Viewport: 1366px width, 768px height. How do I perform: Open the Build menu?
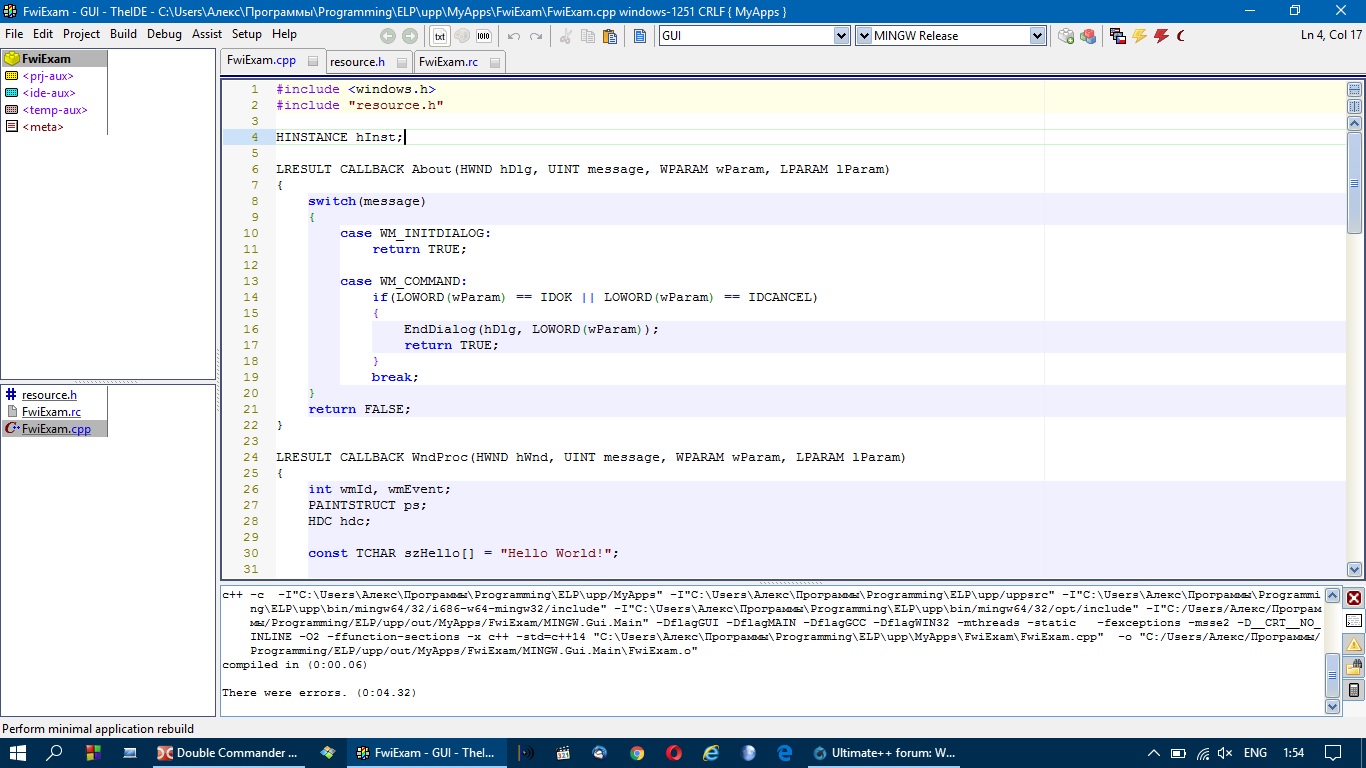[123, 34]
